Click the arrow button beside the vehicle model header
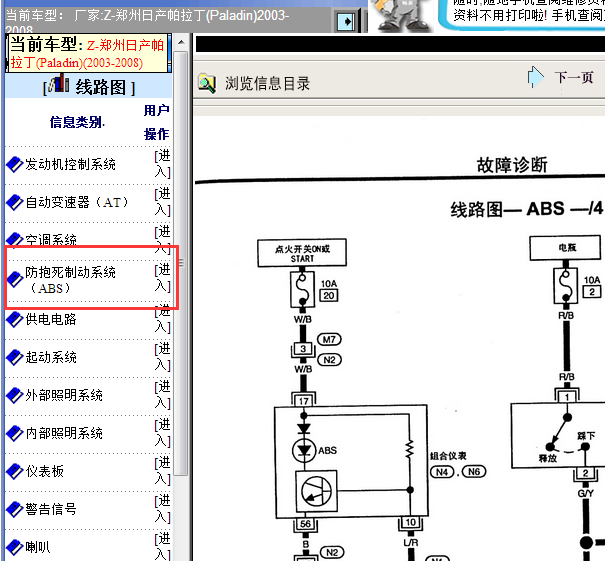 pyautogui.click(x=346, y=22)
